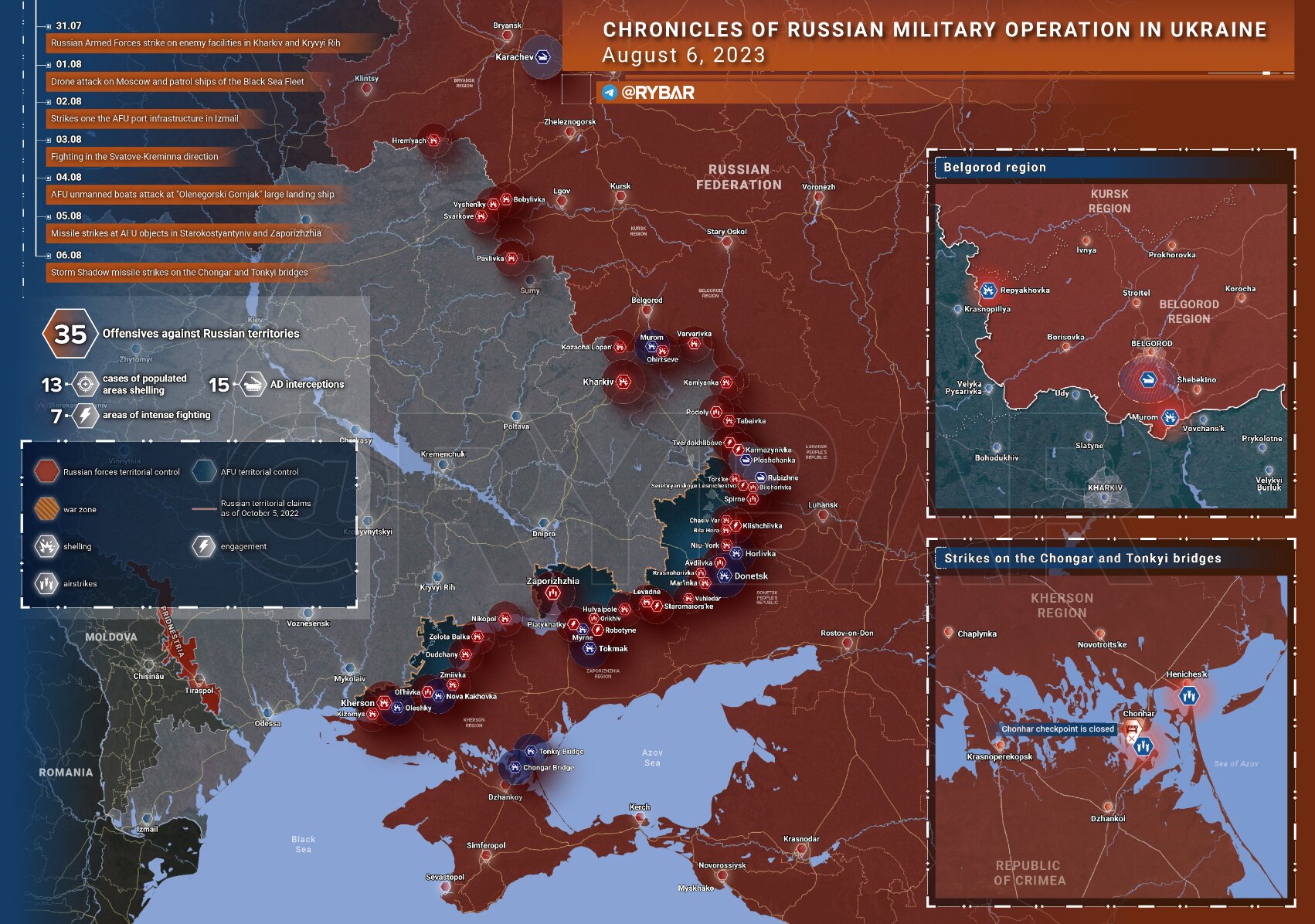Click the AD interceptions vehicle icon
The height and width of the screenshot is (924, 1315).
253,384
